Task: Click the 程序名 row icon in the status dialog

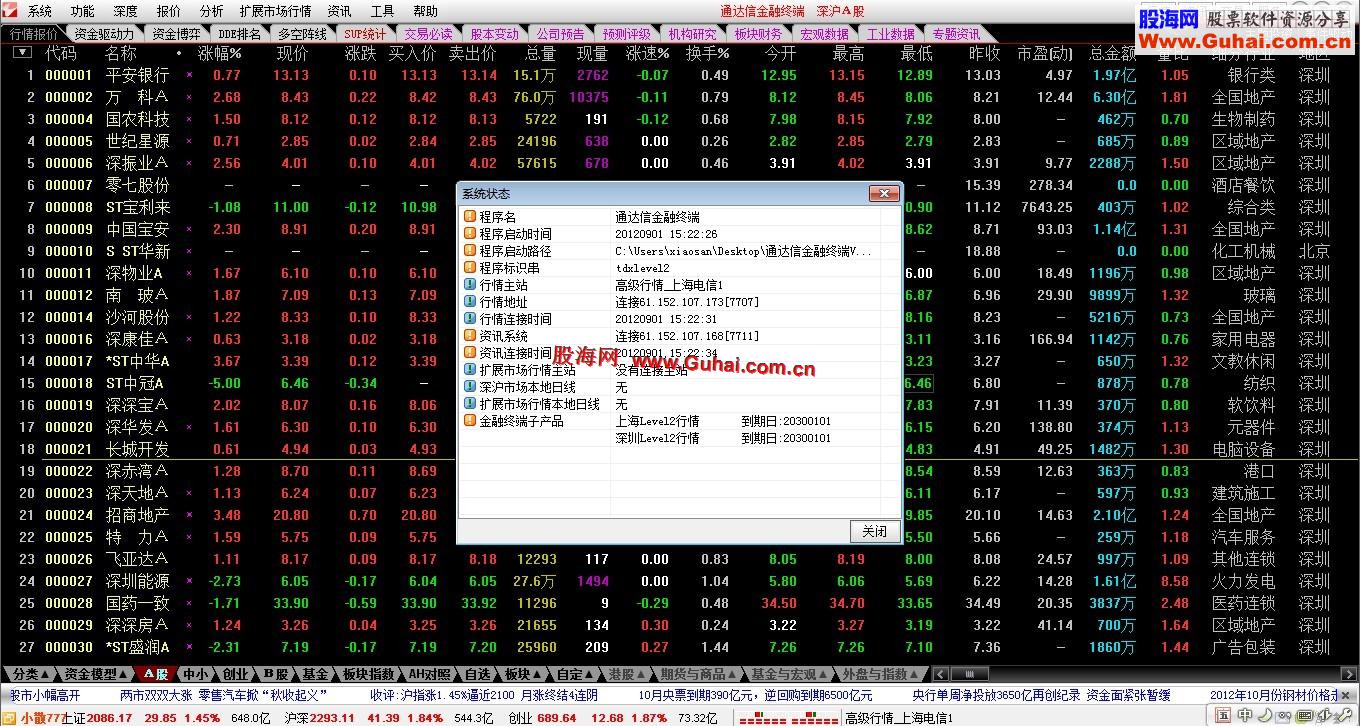Action: [x=470, y=217]
